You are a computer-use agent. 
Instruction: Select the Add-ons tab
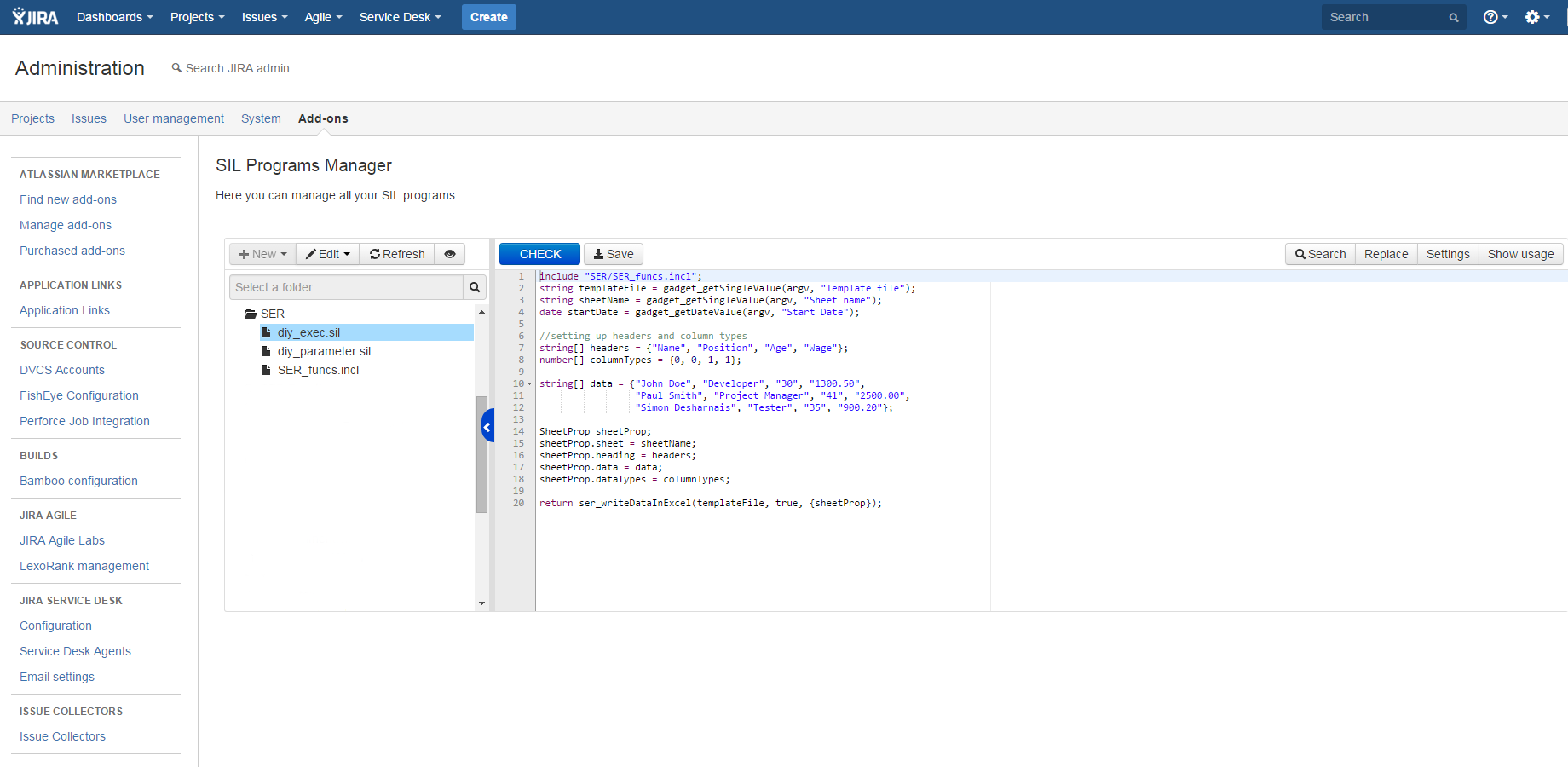pyautogui.click(x=323, y=118)
